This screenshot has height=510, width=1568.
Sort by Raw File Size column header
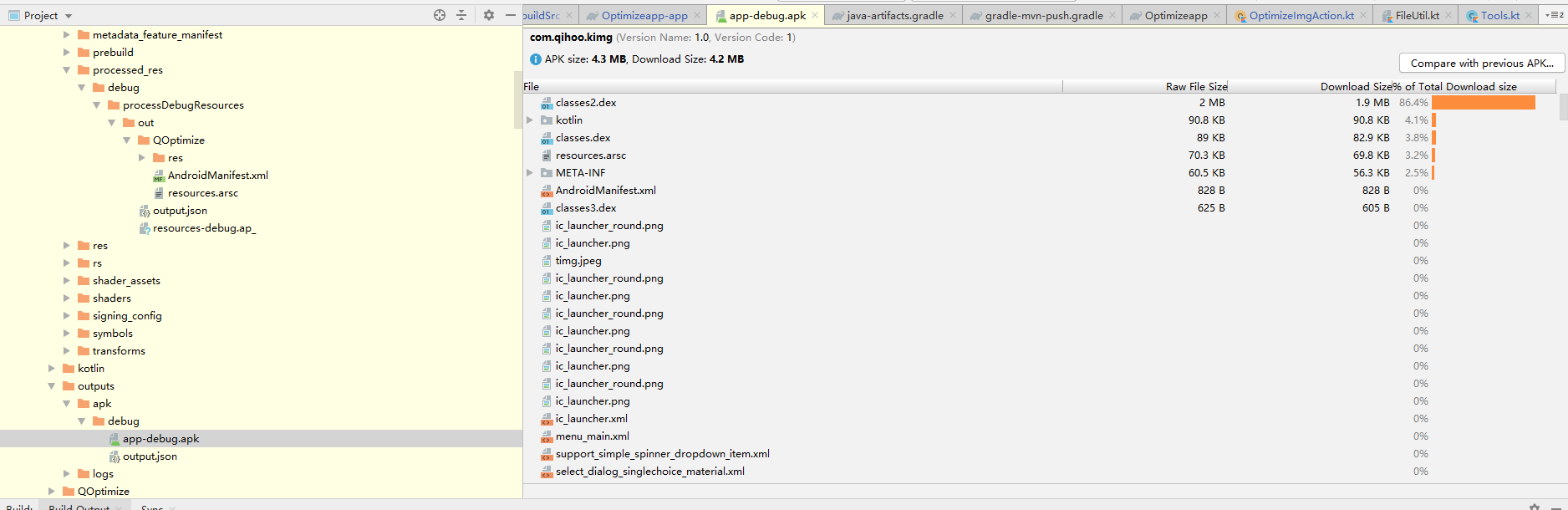pyautogui.click(x=1146, y=86)
